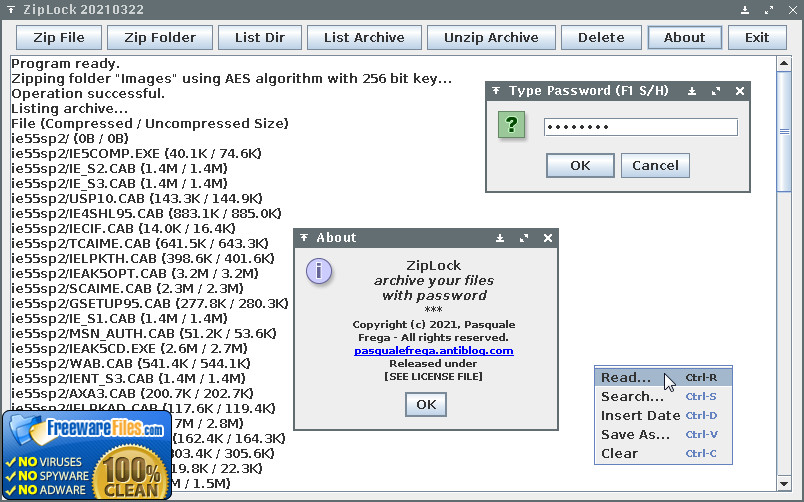Click the ie55sp2/USP10.CAB entry
This screenshot has width=804, height=502.
(137, 198)
